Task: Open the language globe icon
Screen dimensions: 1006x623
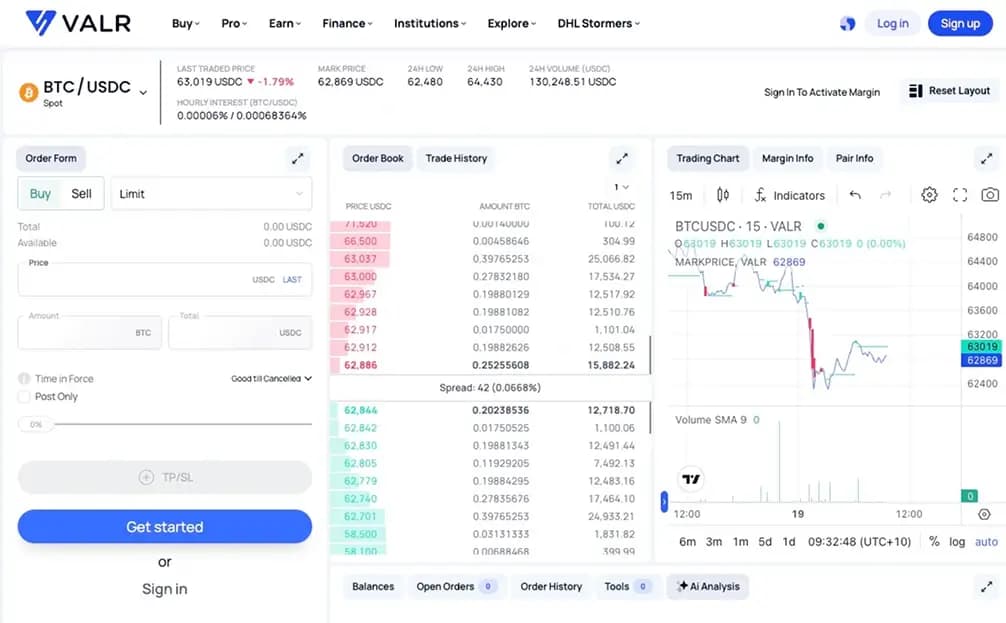Action: coord(848,24)
